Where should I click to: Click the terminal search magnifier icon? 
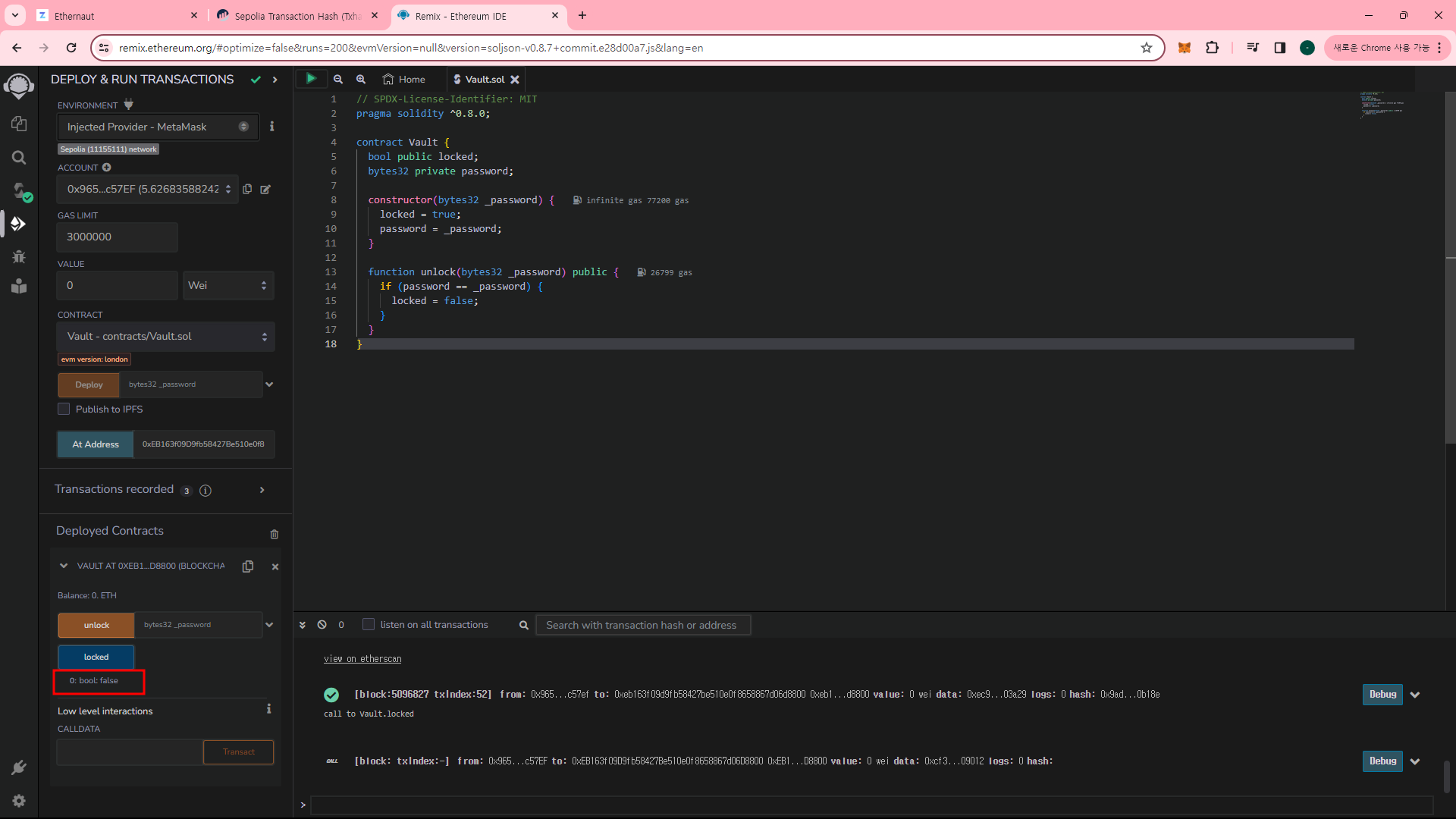pyautogui.click(x=524, y=625)
